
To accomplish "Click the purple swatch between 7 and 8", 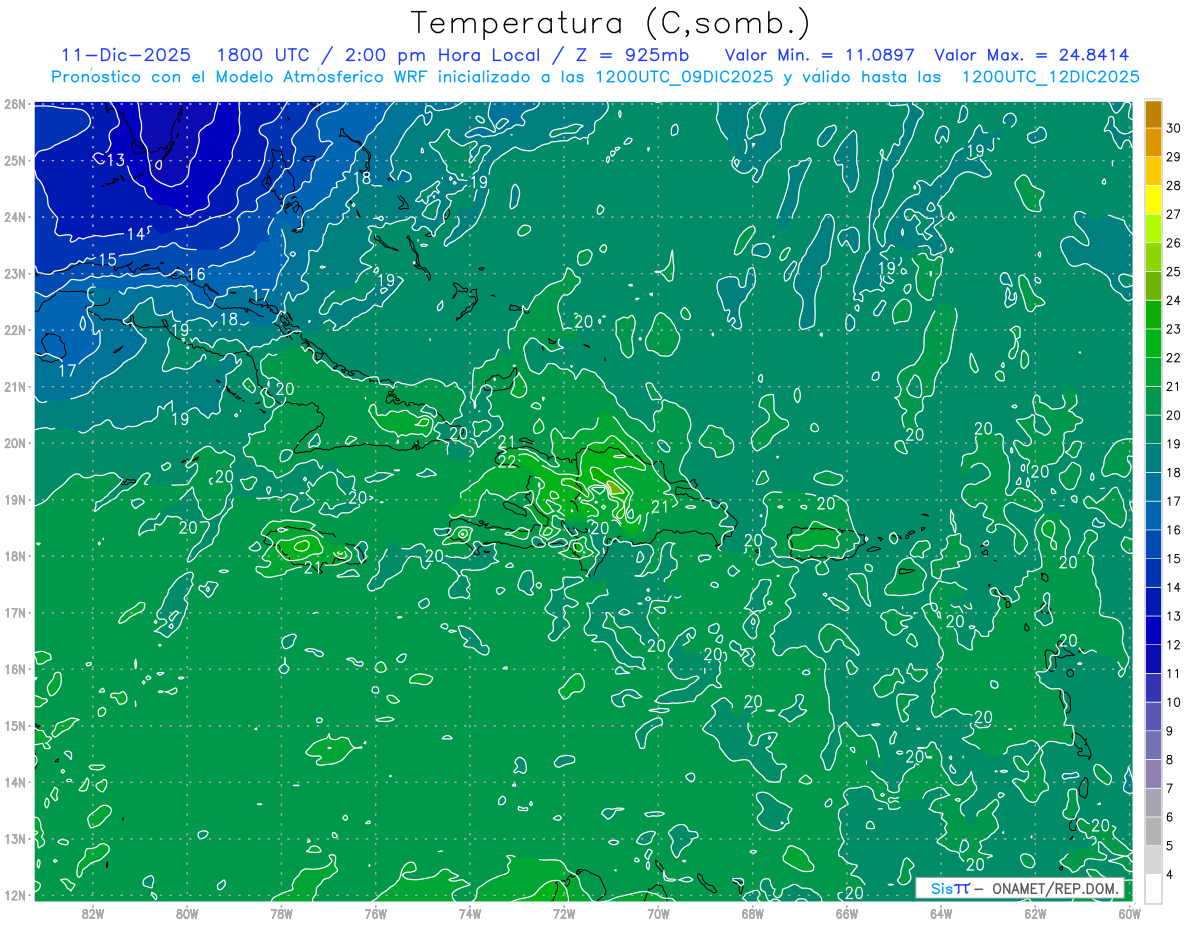I will coord(1153,773).
